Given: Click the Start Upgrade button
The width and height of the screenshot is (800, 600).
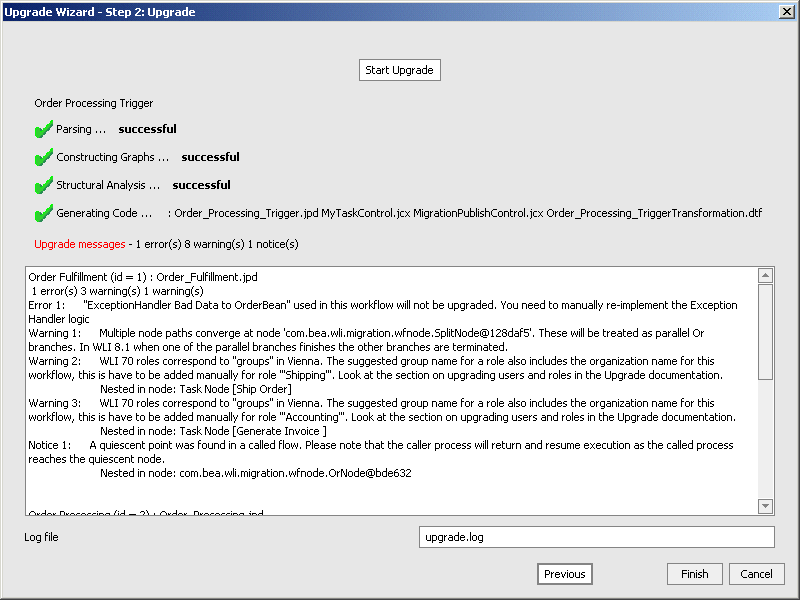Looking at the screenshot, I should [x=399, y=70].
